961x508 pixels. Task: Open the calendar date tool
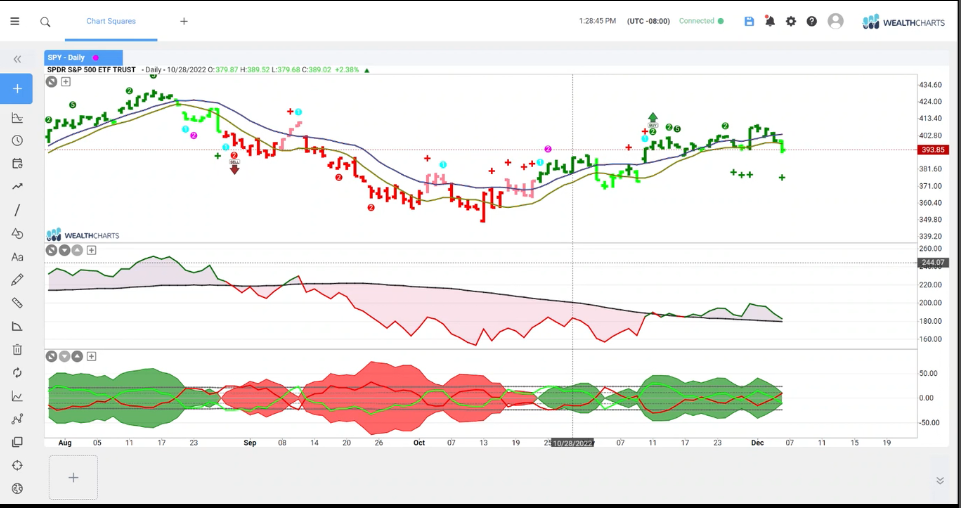click(x=17, y=164)
